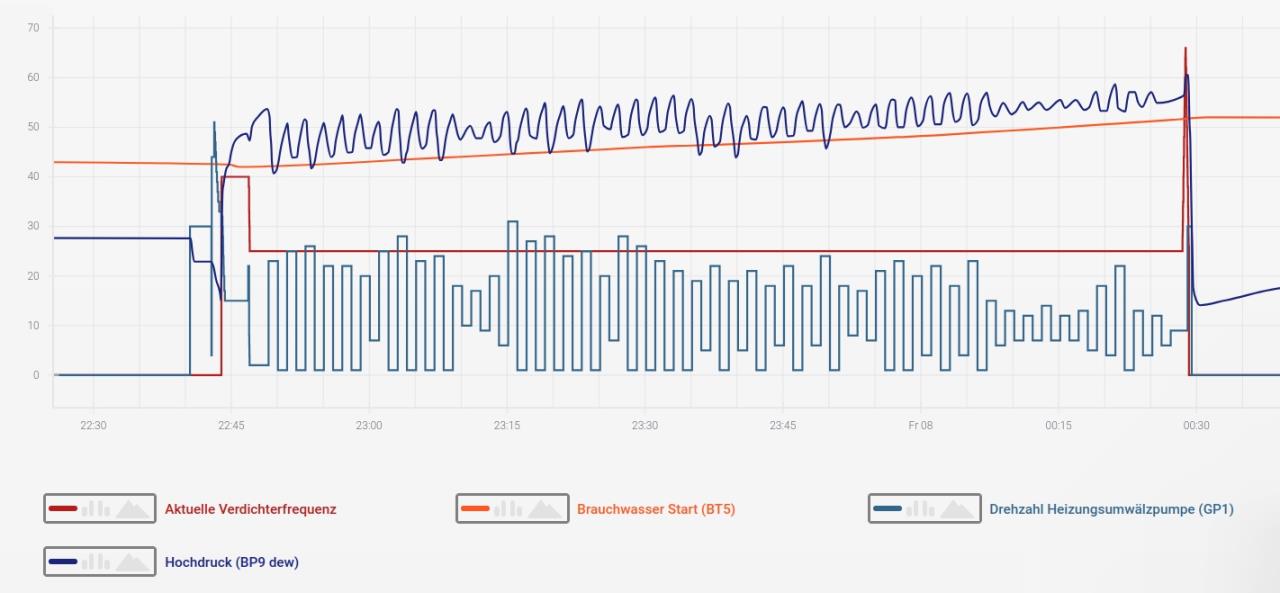The width and height of the screenshot is (1280, 593).
Task: Select line style for Aktuelle Verdichterfrequenz
Action: click(x=62, y=509)
